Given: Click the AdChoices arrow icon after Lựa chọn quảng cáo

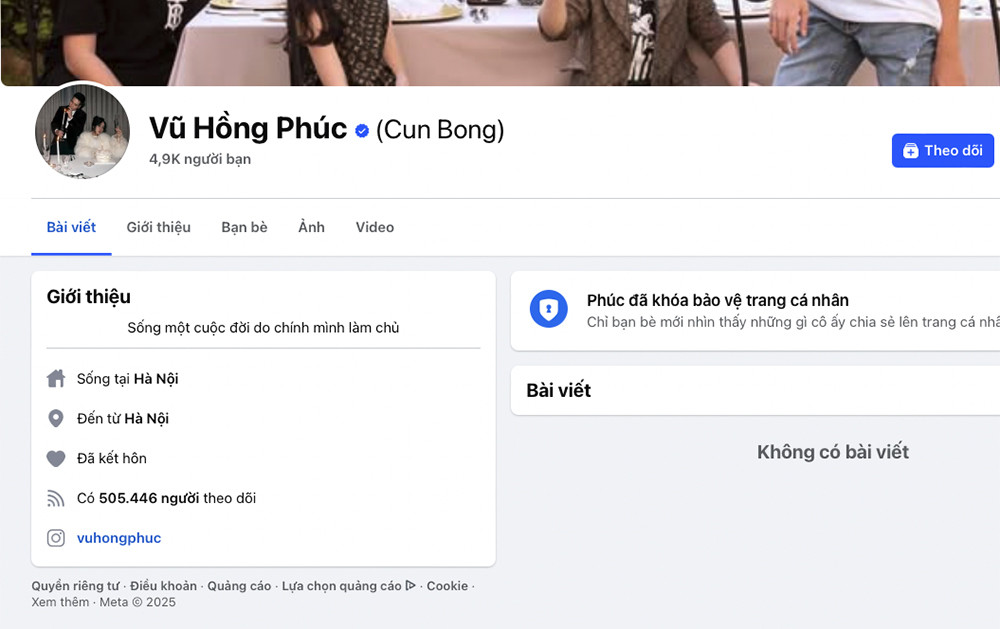Looking at the screenshot, I should pyautogui.click(x=411, y=586).
